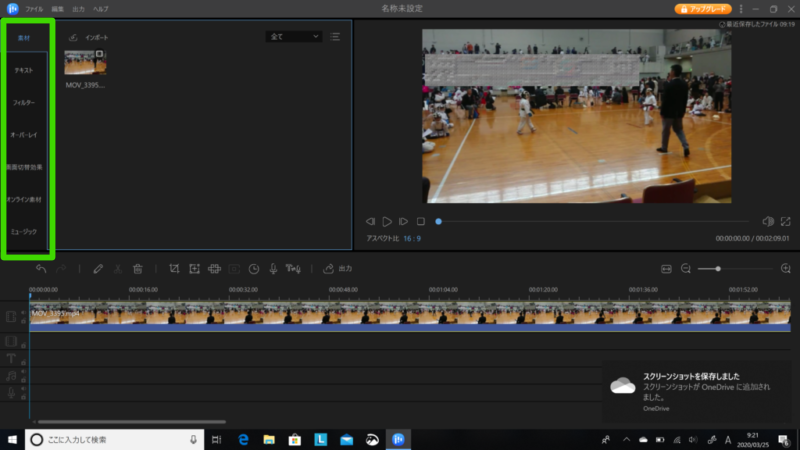800x450 pixels.
Task: Switch to the テキスト tab
Action: pos(24,70)
